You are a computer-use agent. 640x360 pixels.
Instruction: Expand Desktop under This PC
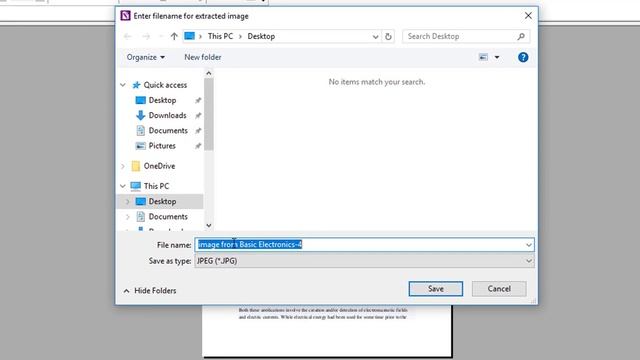127,202
